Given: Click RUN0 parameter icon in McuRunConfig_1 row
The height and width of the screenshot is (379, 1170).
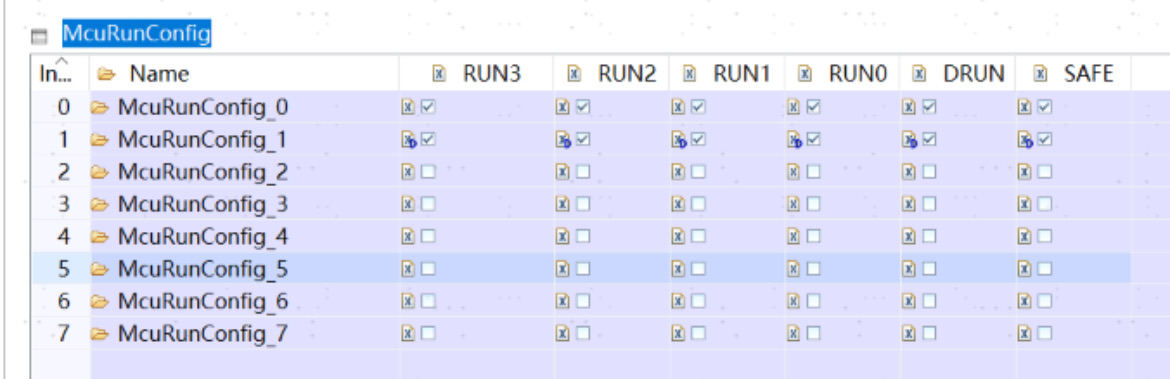Looking at the screenshot, I should [x=794, y=140].
